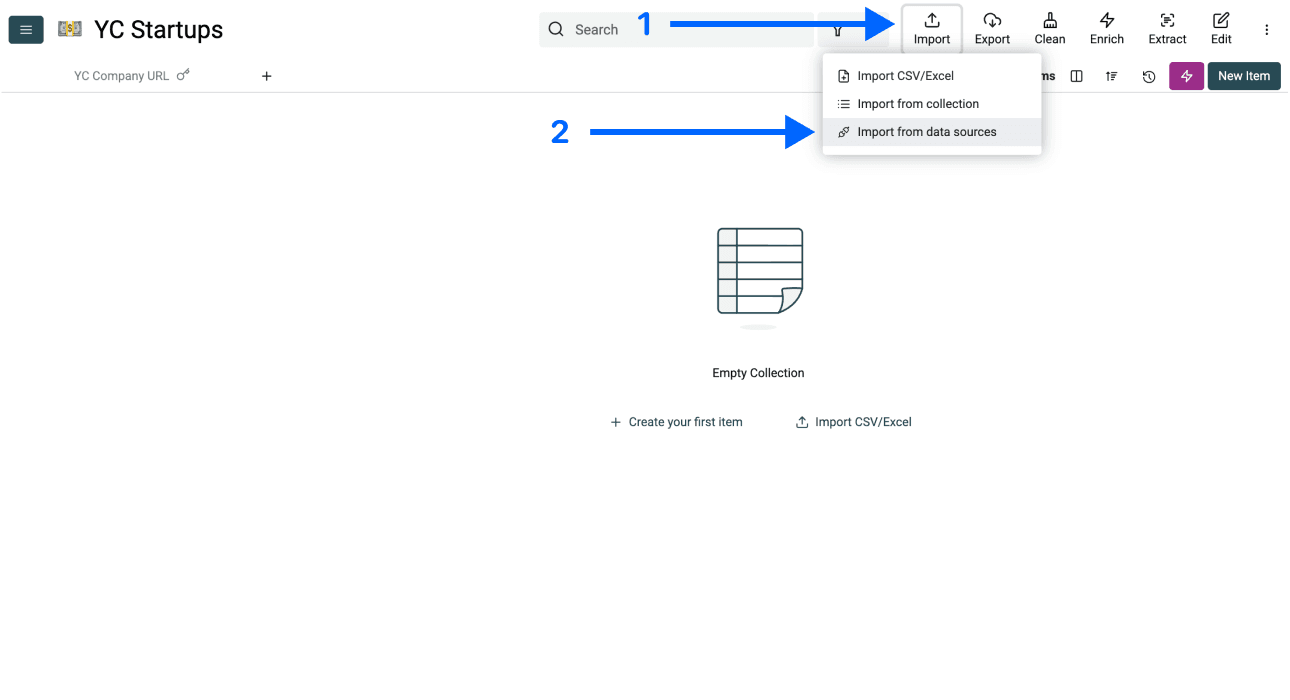Open the Export tool
The height and width of the screenshot is (700, 1290).
click(x=991, y=29)
